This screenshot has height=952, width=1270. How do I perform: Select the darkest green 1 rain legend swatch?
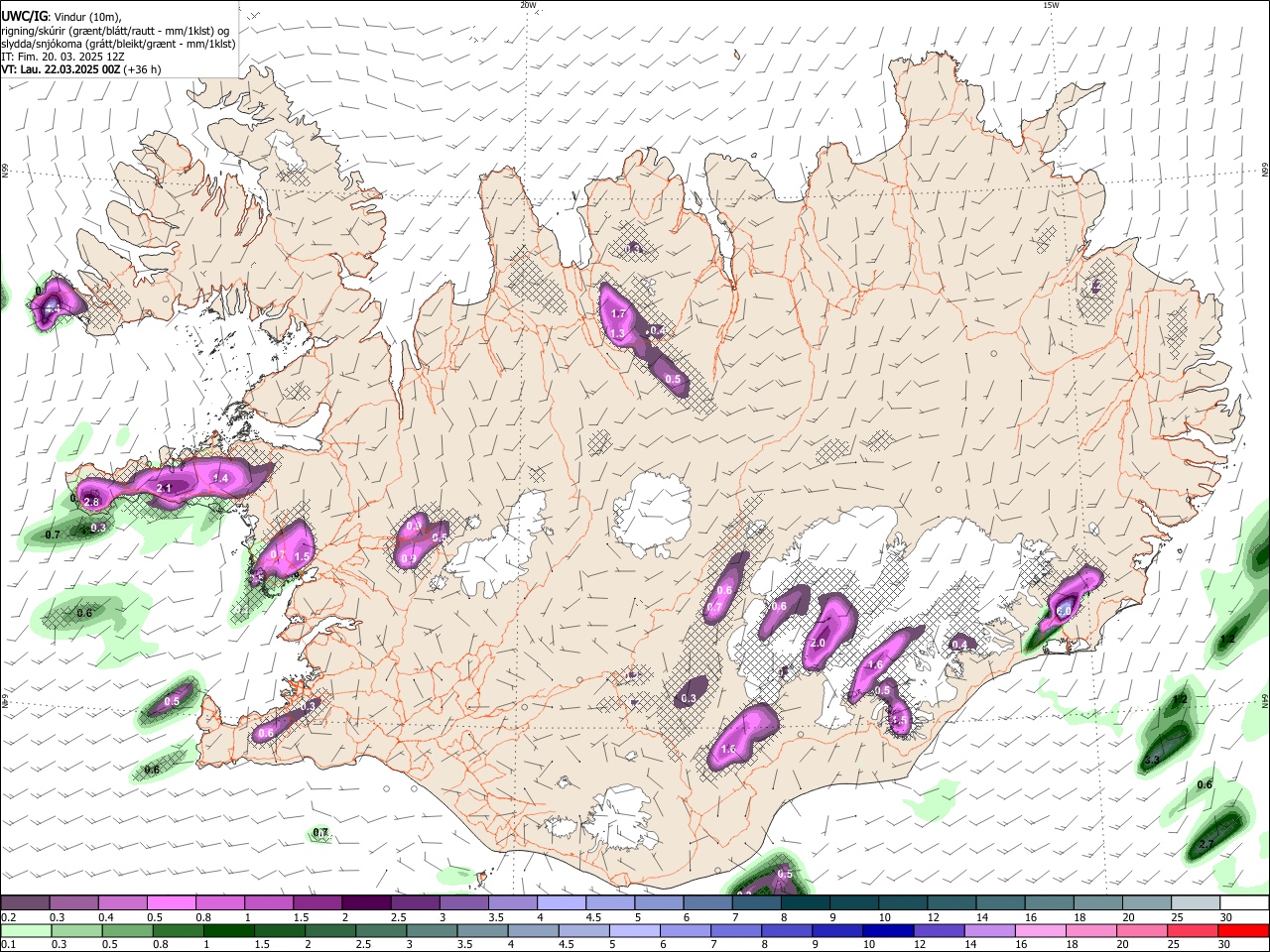[x=228, y=930]
